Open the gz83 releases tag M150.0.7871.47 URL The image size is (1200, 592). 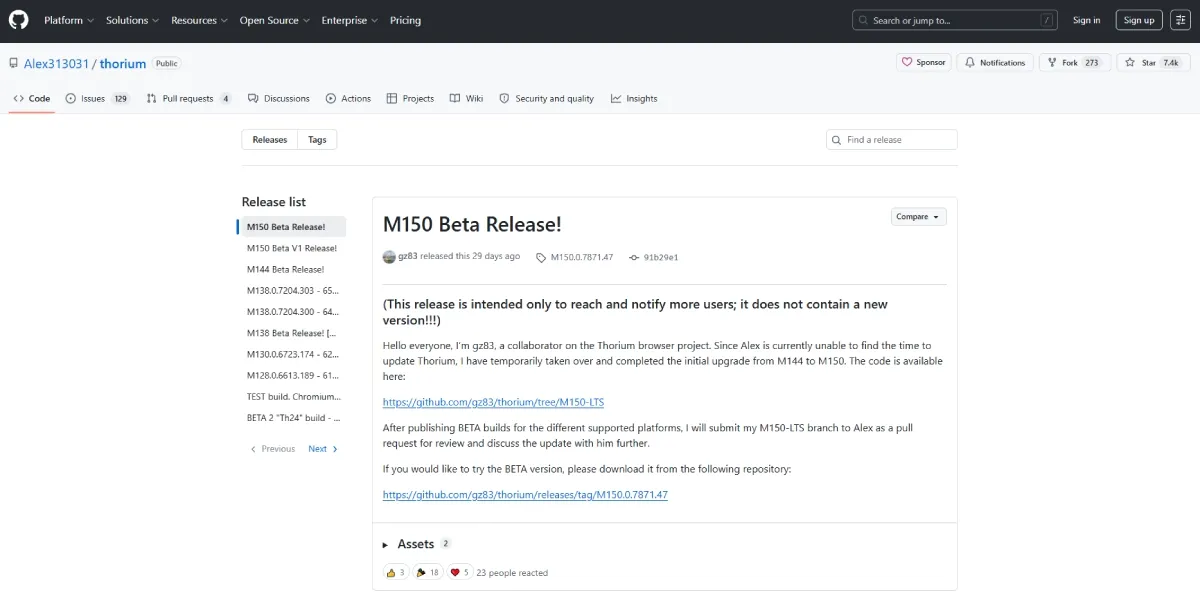(525, 494)
